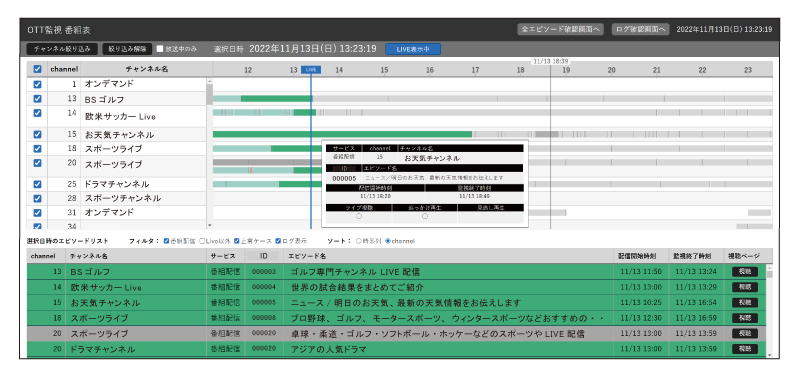Click the episode list scroll-down arrow

point(769,356)
